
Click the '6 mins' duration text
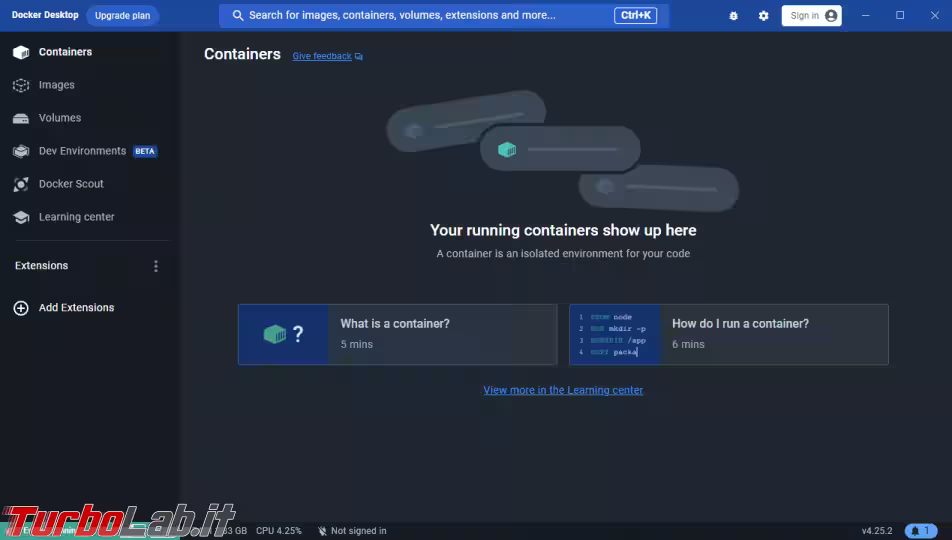[x=688, y=344]
